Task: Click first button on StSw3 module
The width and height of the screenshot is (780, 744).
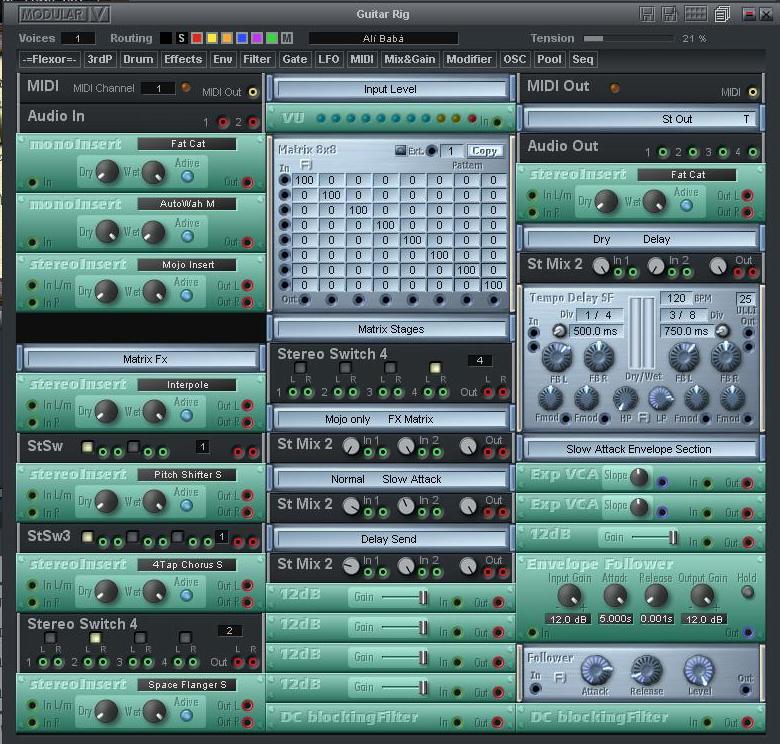Action: coord(88,537)
